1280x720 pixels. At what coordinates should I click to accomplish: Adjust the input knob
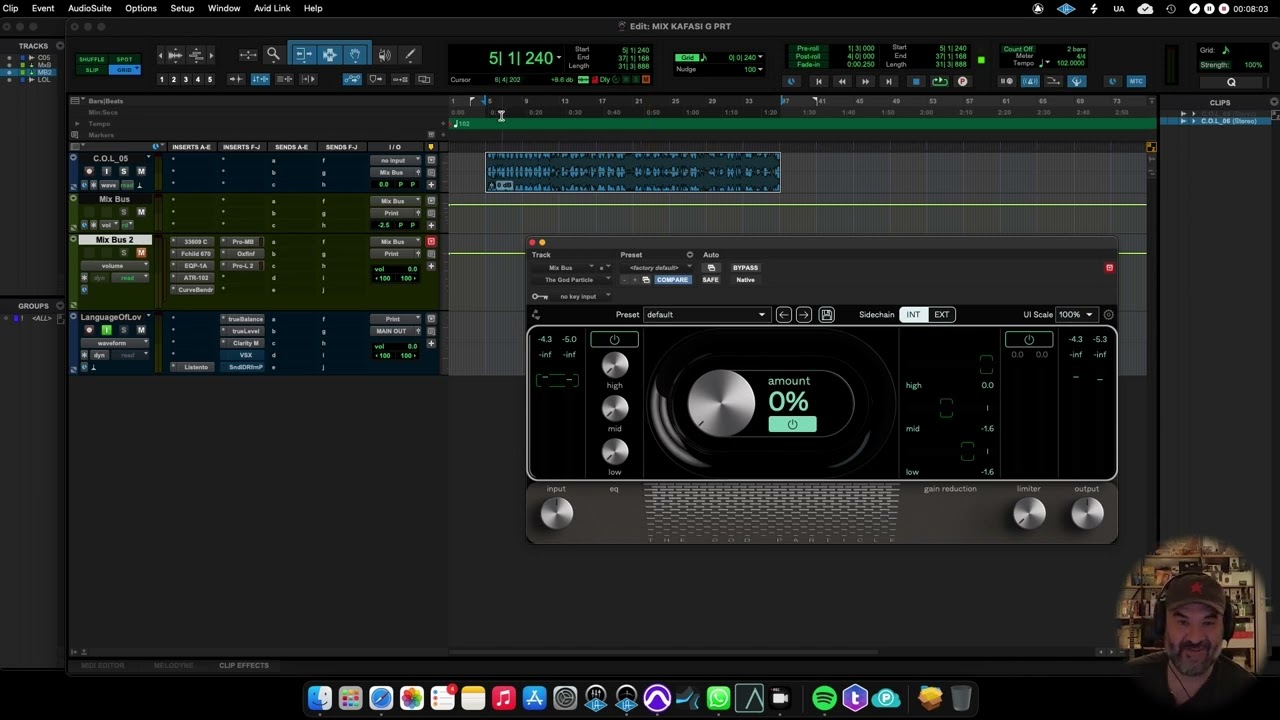557,513
